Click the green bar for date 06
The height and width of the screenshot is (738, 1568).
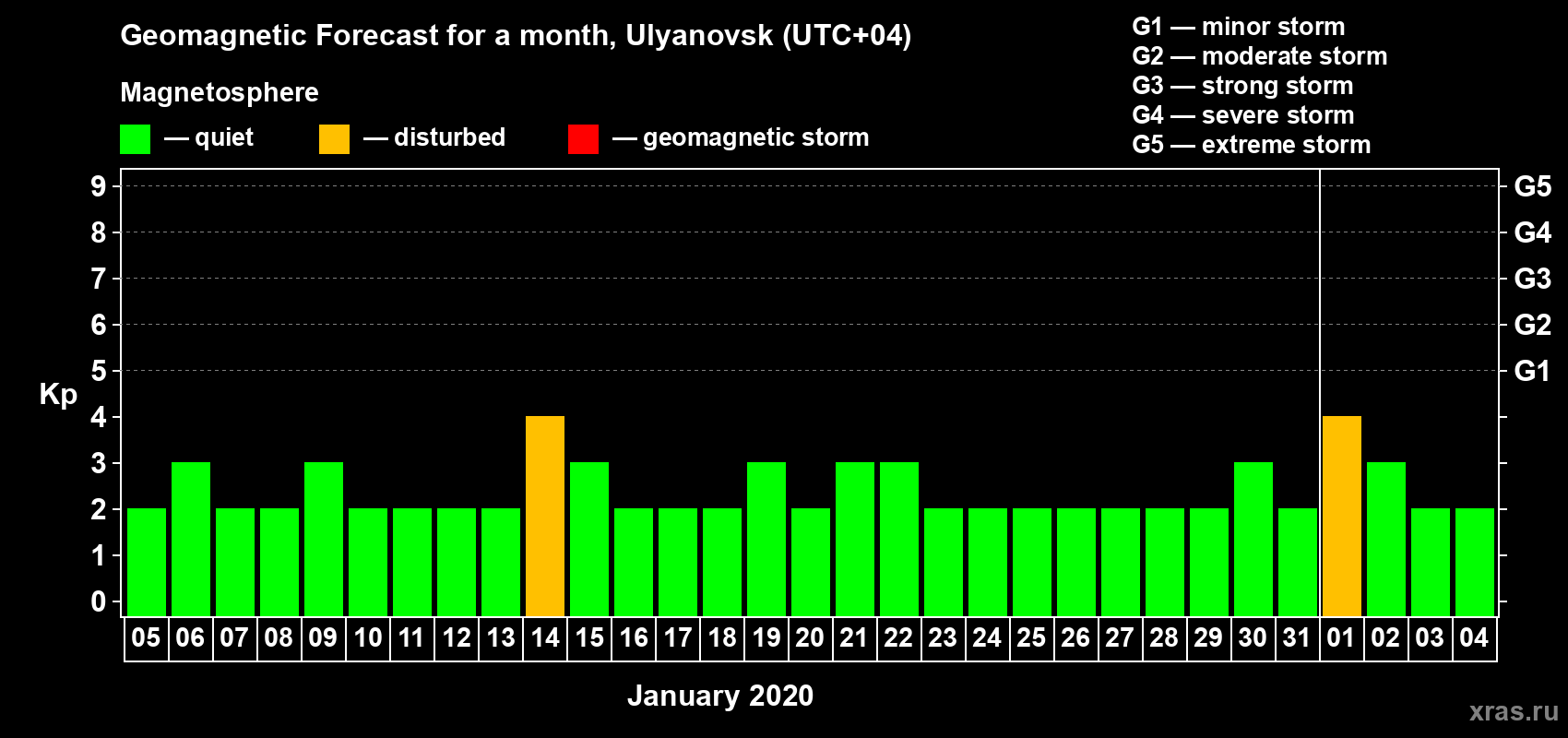coord(191,540)
